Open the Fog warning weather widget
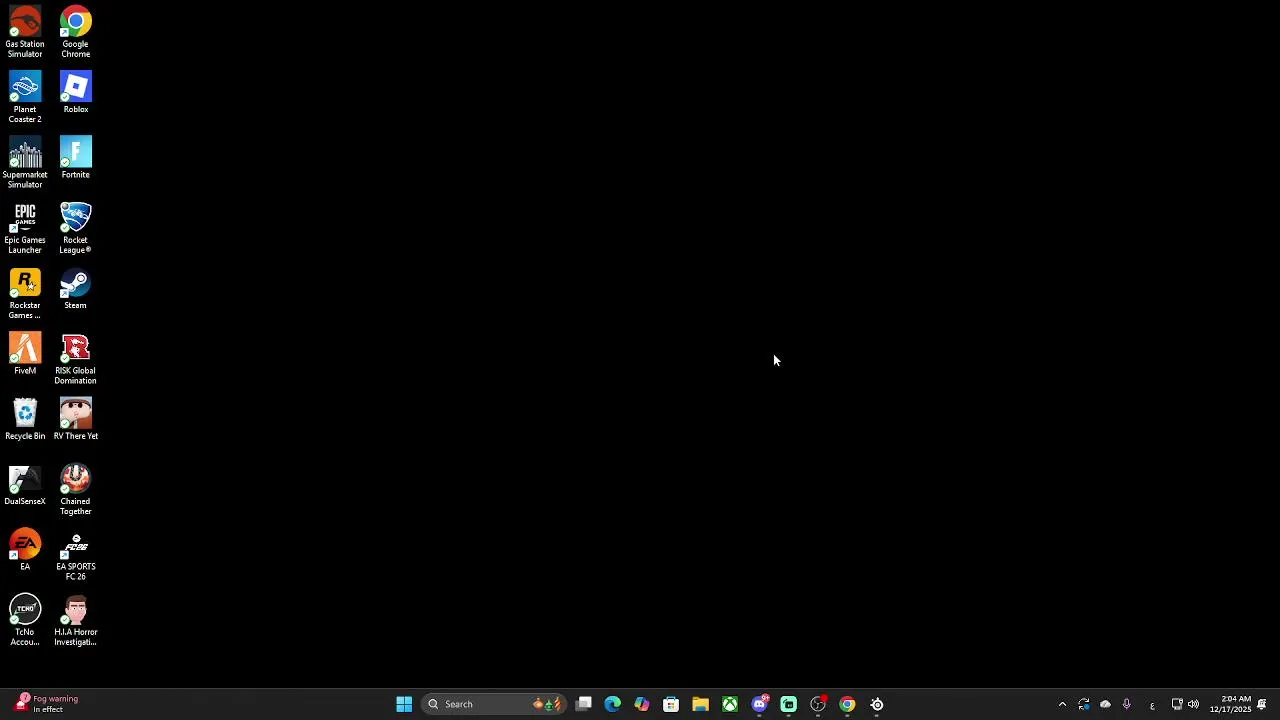 click(x=47, y=704)
